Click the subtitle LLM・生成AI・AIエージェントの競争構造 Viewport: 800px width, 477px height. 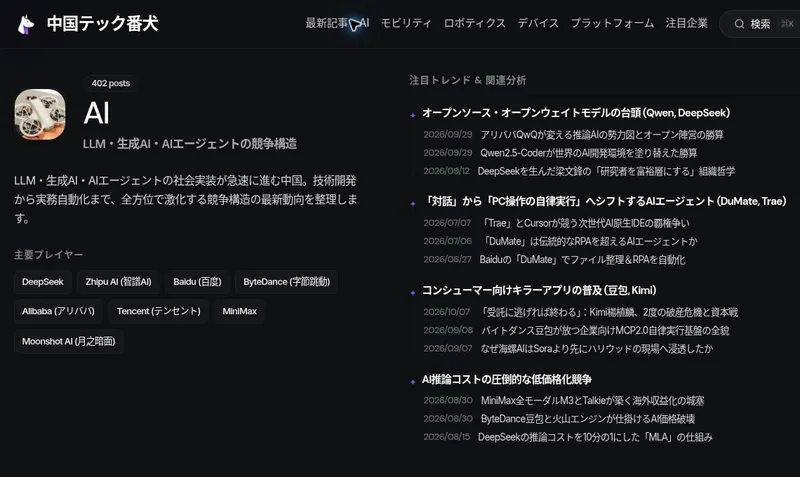[190, 144]
